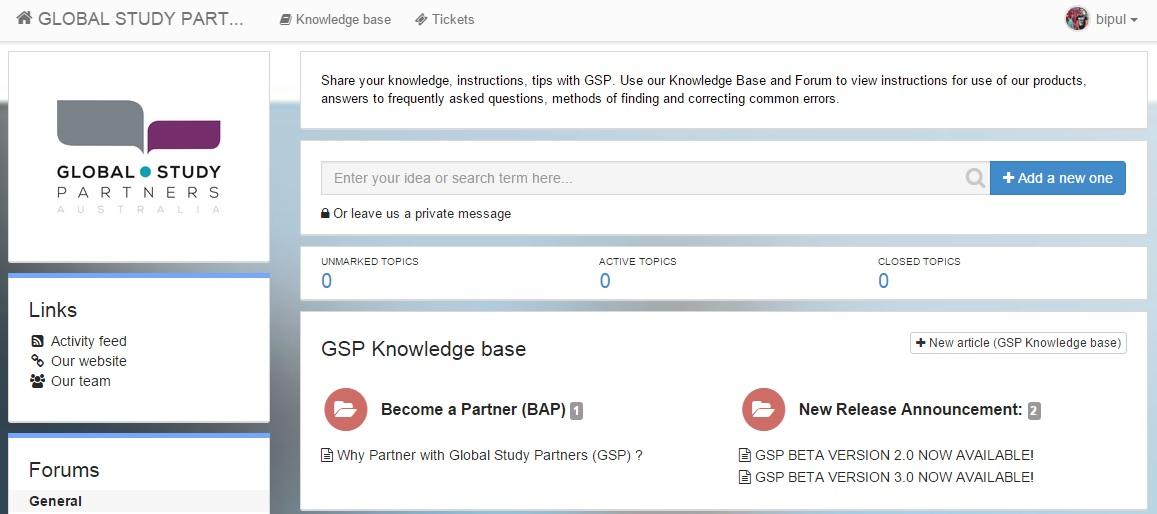Open the unmarked topics count

pos(326,281)
